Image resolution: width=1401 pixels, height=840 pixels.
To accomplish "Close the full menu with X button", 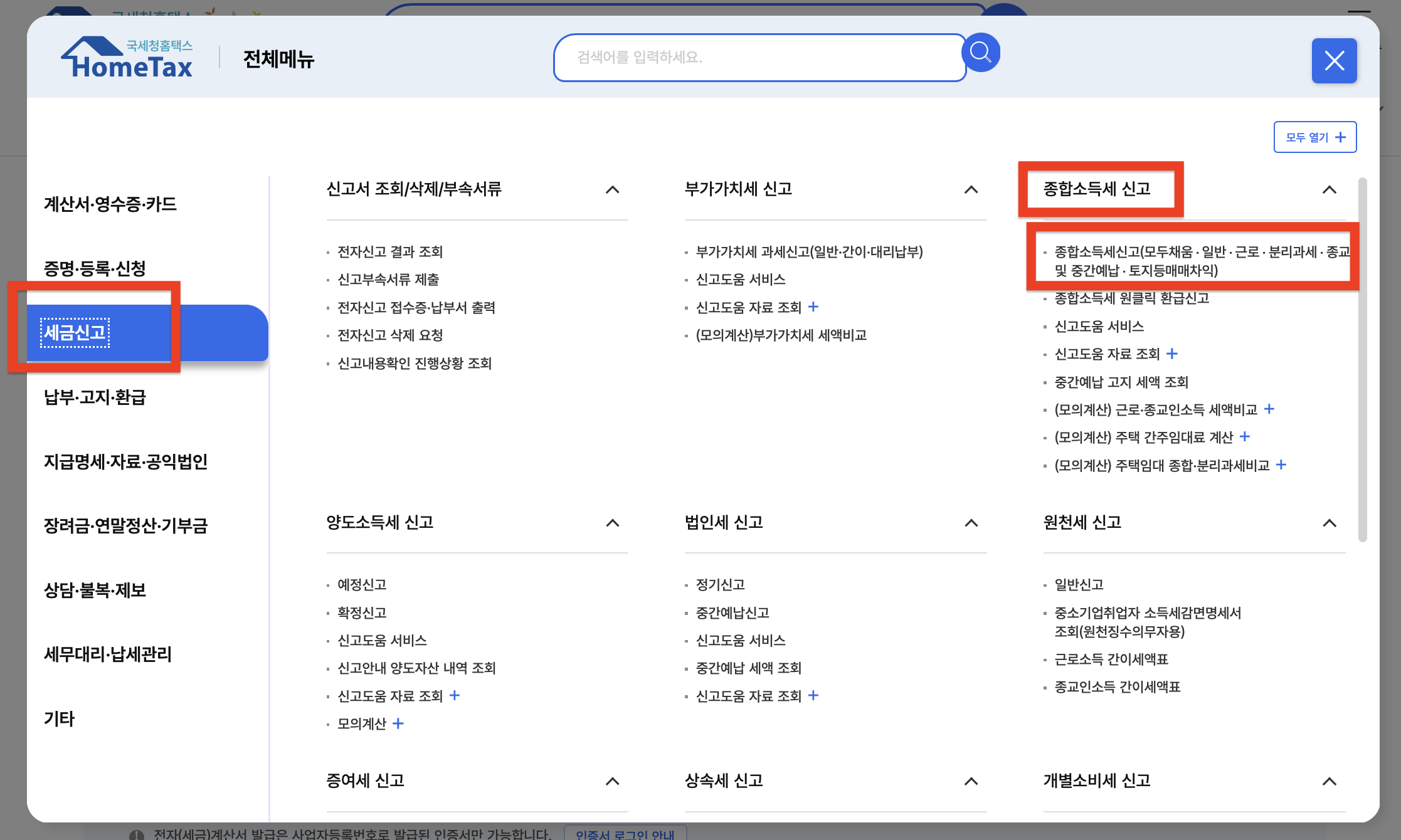I will click(1334, 61).
